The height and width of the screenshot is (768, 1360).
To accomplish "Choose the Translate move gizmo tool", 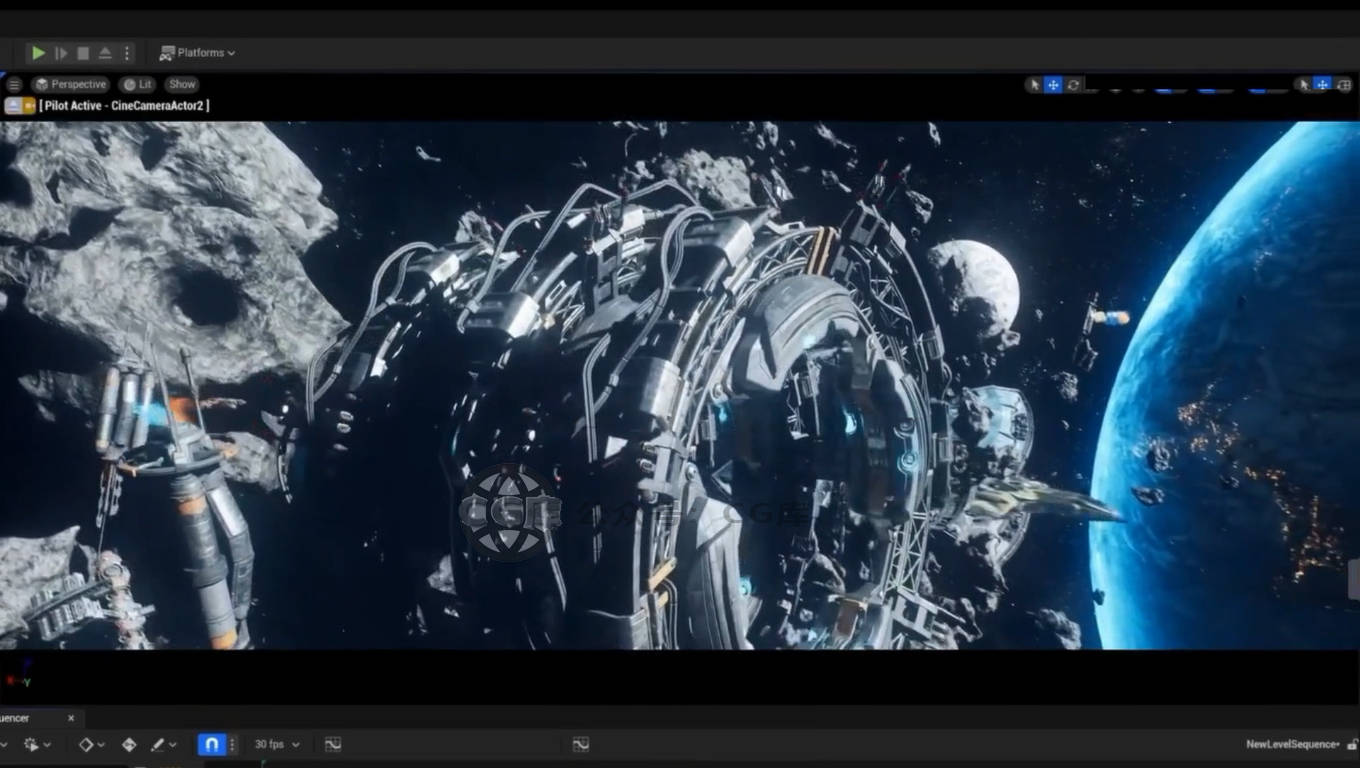I will [x=1053, y=85].
